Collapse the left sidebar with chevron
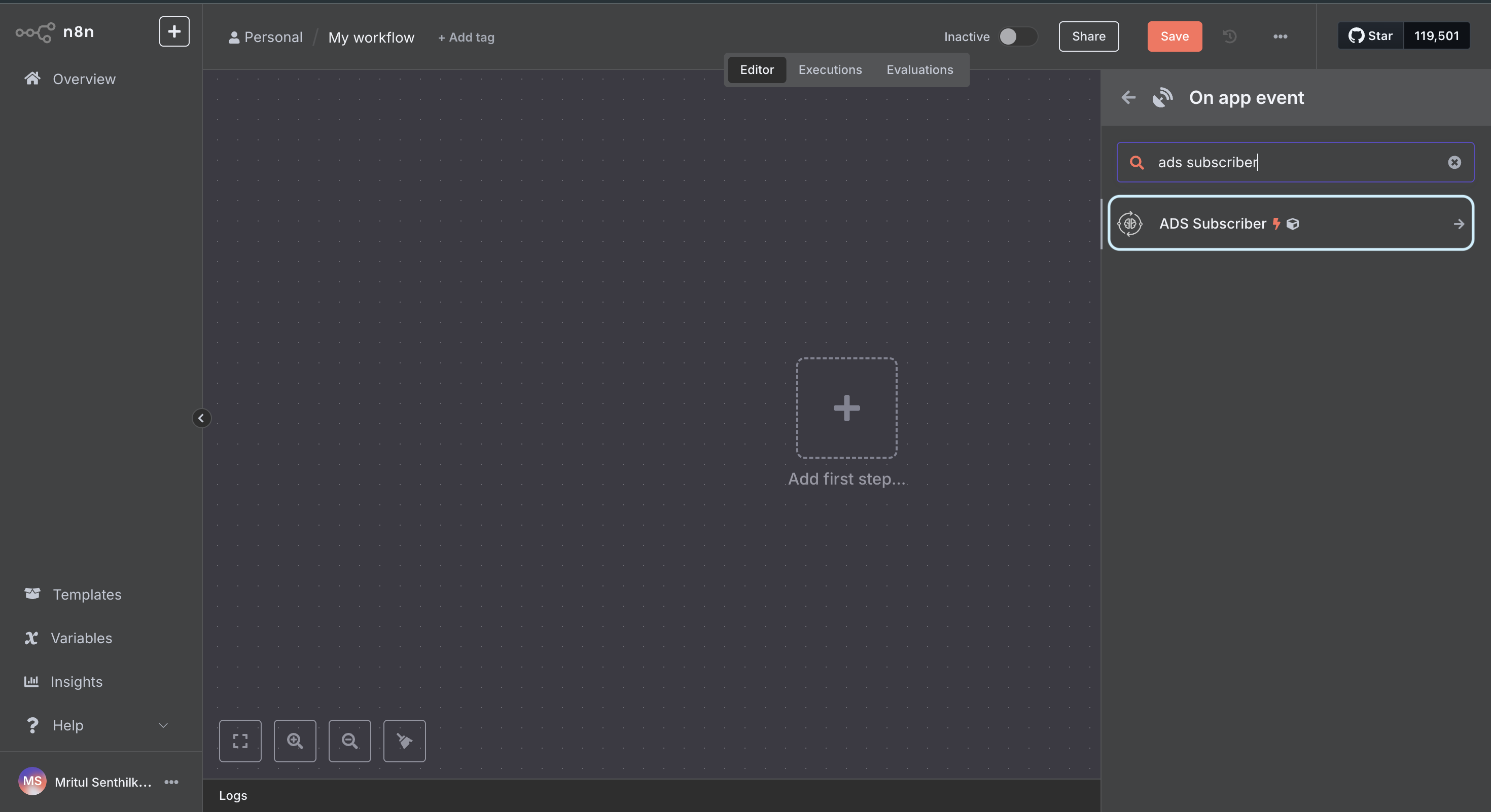This screenshot has width=1491, height=812. (201, 418)
